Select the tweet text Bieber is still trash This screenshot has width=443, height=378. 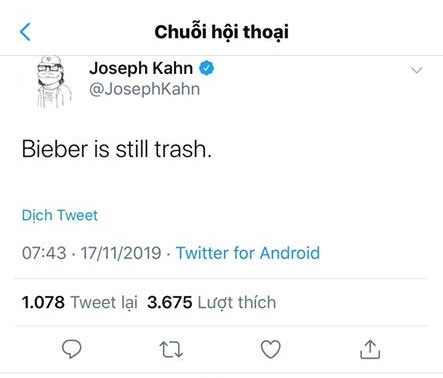(117, 149)
